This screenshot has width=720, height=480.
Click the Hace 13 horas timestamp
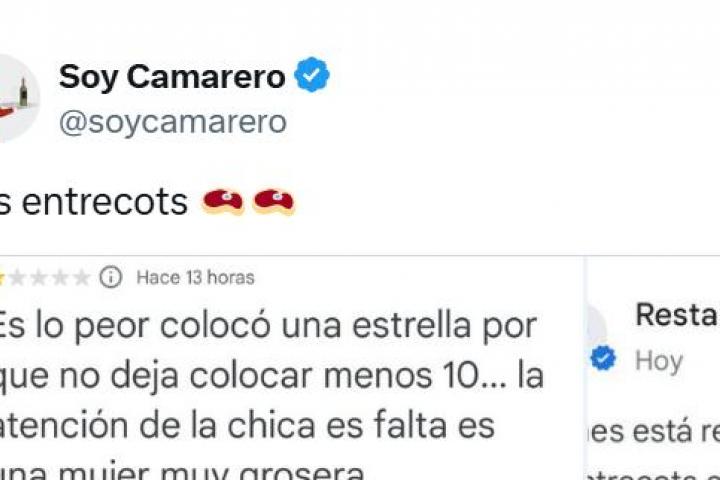click(x=195, y=277)
